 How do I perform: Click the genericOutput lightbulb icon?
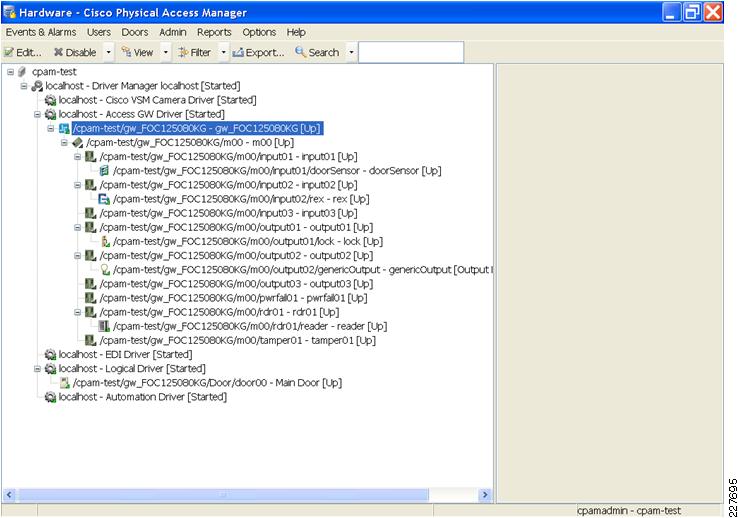click(105, 270)
